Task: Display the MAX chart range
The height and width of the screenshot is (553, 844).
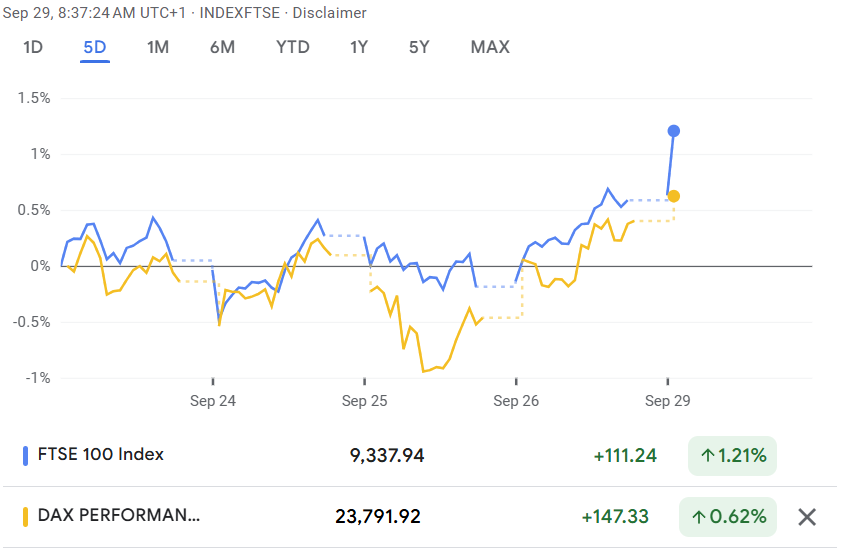Action: [x=490, y=47]
